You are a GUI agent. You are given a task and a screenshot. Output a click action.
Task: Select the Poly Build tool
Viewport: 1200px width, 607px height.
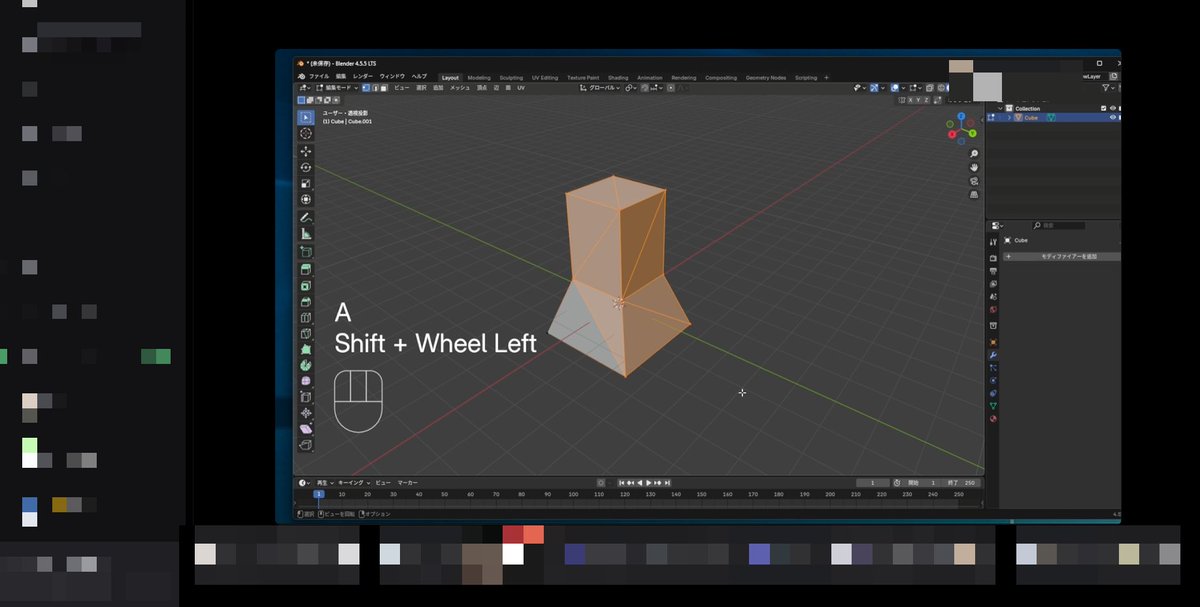click(306, 349)
